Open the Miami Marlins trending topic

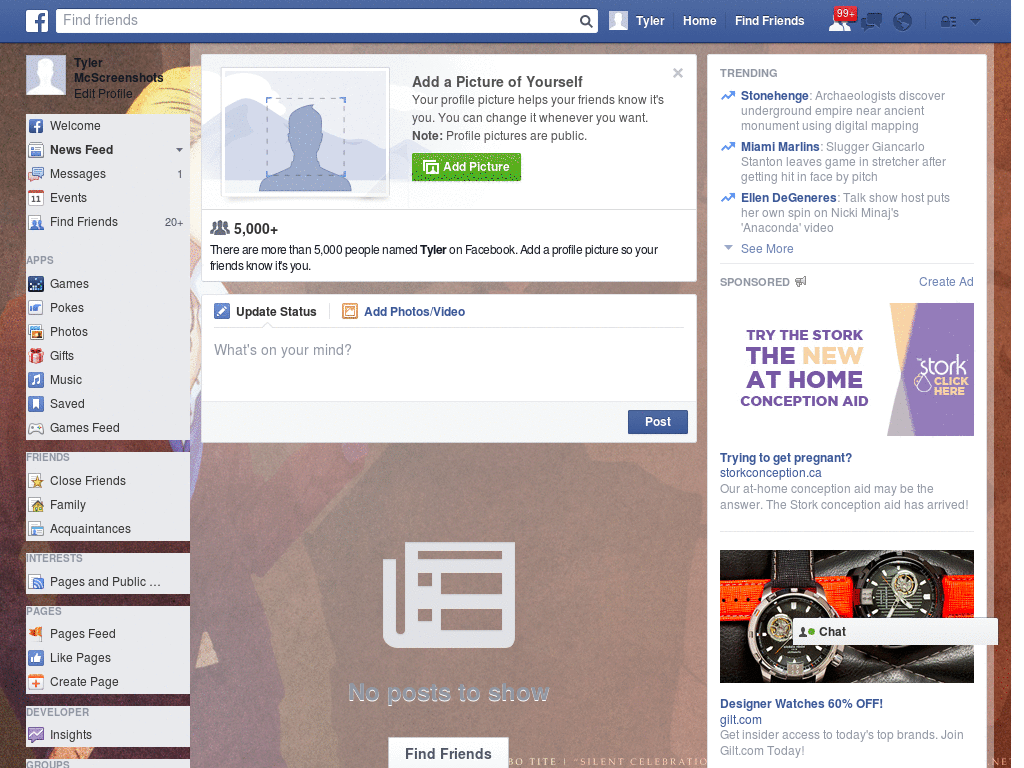tap(780, 147)
